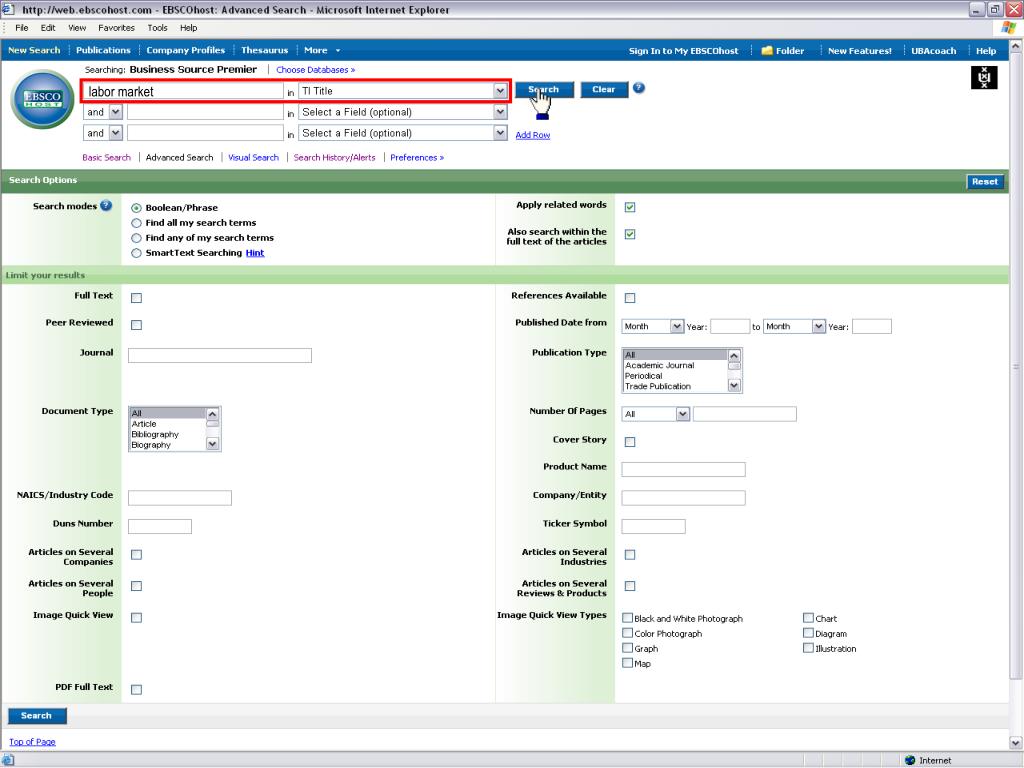Screen dimensions: 1024x768
Task: Check References Available
Action: [630, 298]
